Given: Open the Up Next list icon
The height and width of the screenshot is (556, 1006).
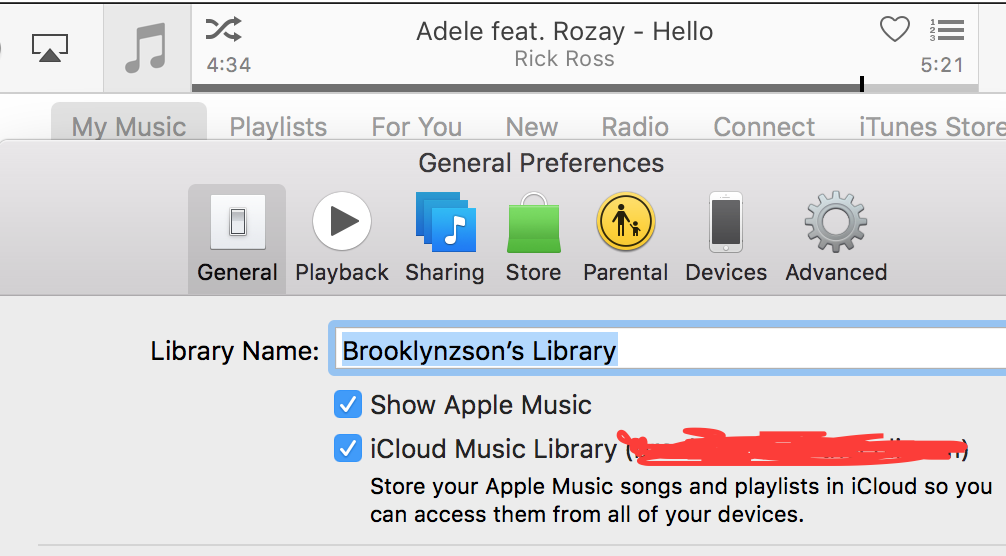Looking at the screenshot, I should click(946, 30).
